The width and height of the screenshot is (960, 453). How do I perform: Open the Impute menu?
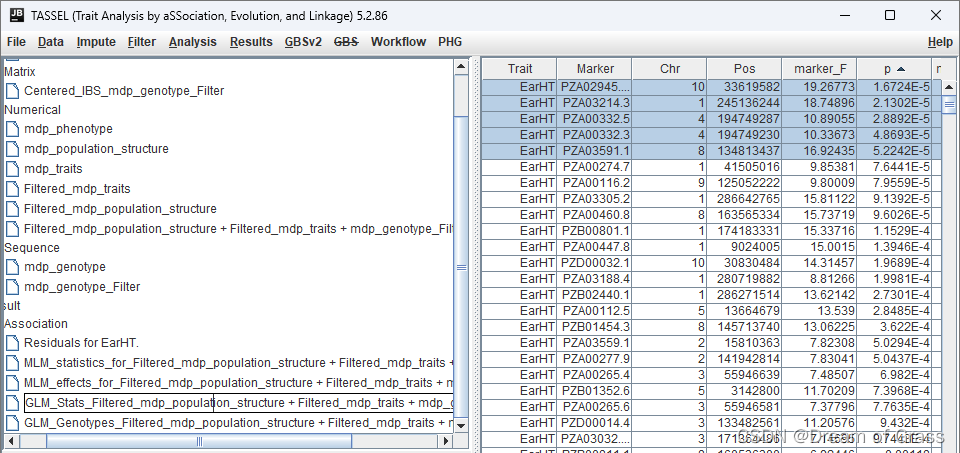96,42
